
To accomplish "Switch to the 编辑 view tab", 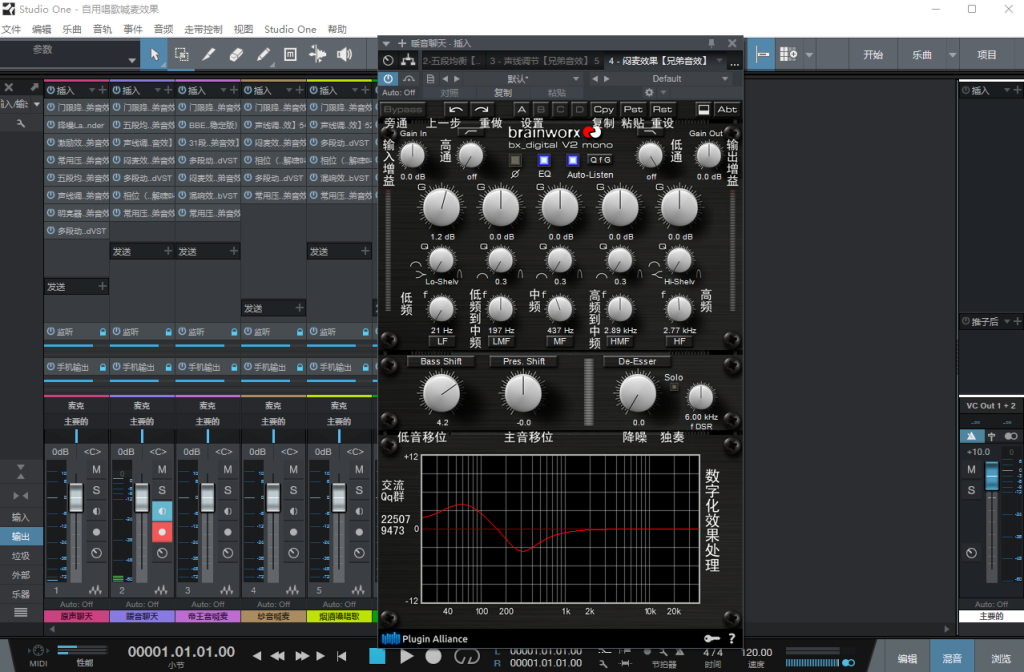I will [x=907, y=658].
